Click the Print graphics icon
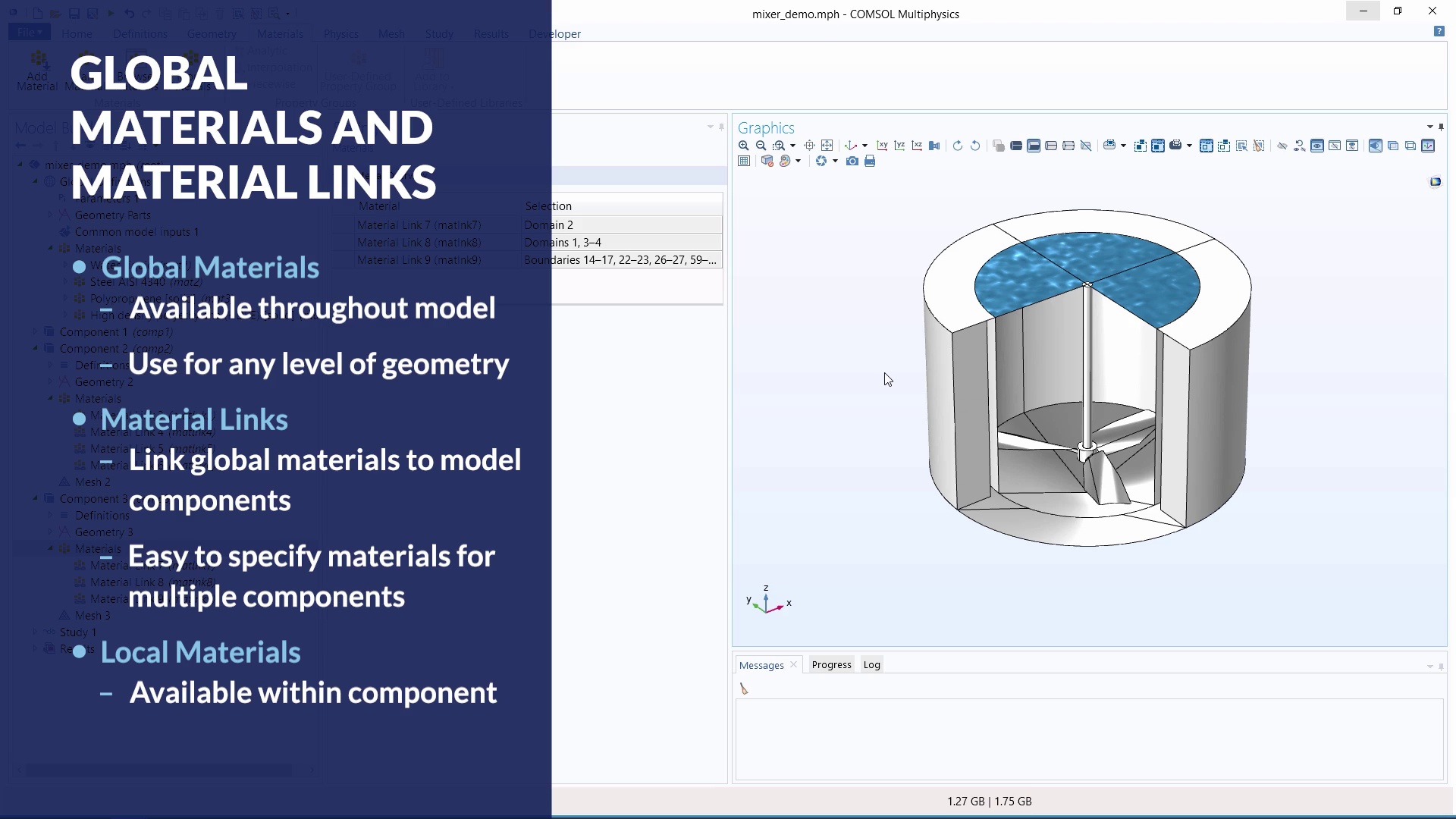Screen dimensions: 1456x819 (870, 162)
